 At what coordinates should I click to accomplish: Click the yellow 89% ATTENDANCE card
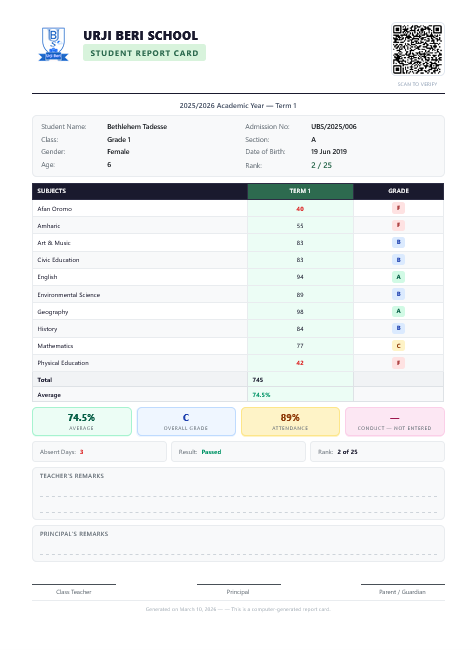(290, 421)
